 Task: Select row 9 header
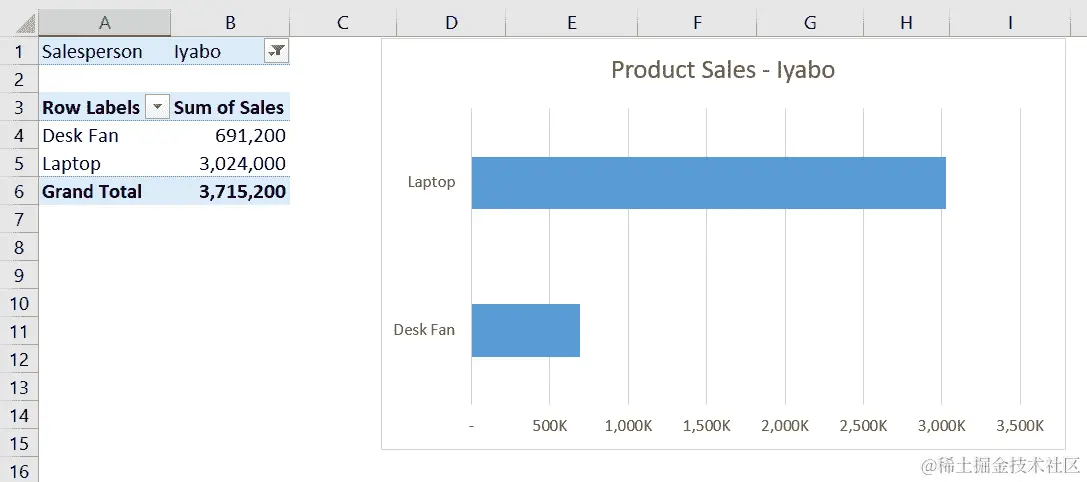(x=19, y=275)
